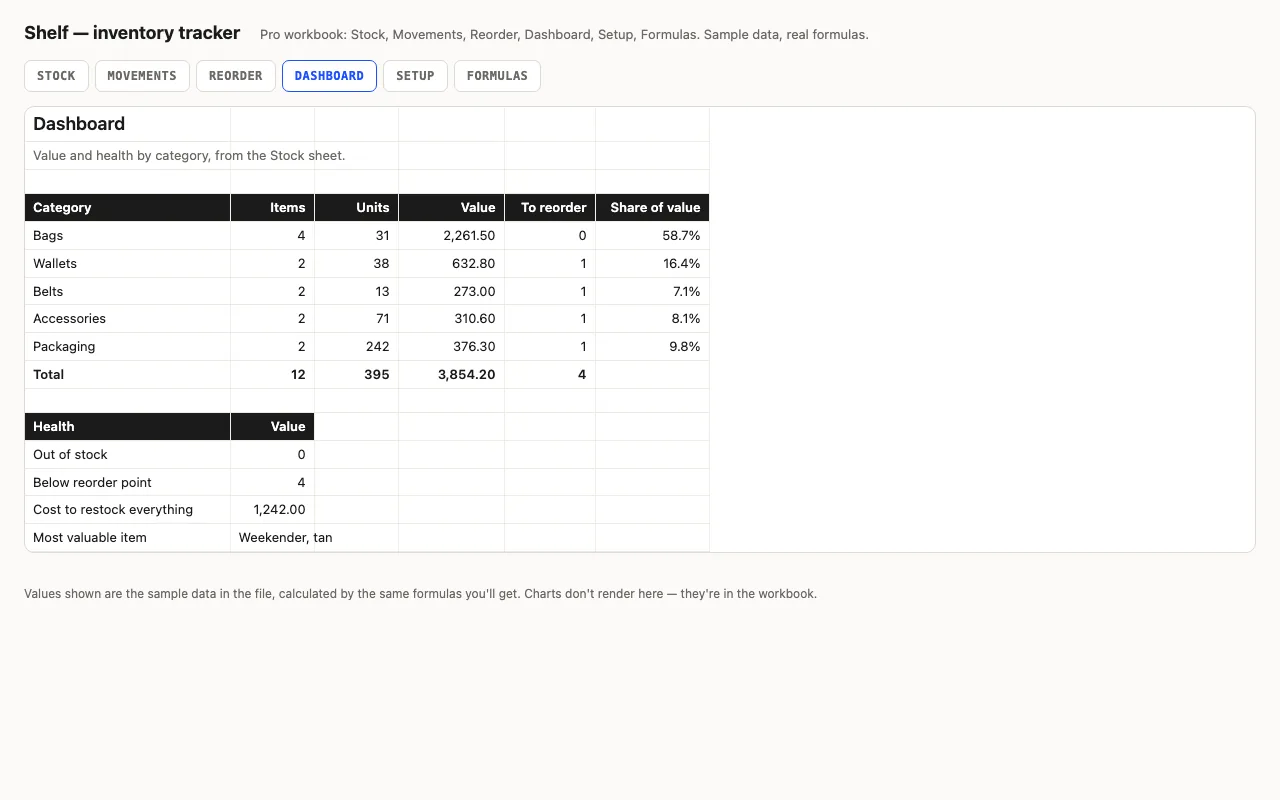This screenshot has width=1280, height=800.
Task: Select the Accessories share 8.1%
Action: [x=653, y=319]
